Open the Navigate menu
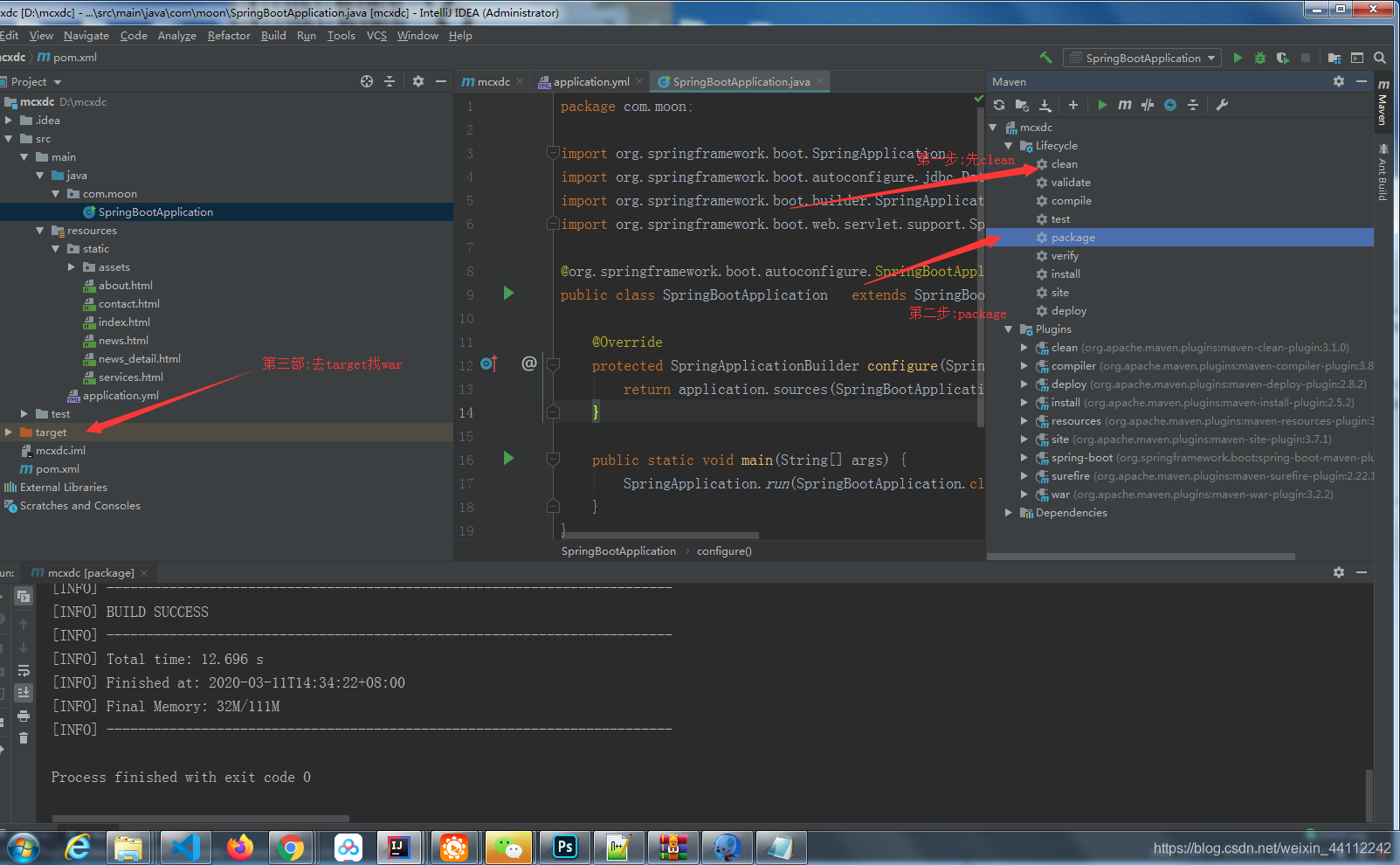Screen dimensions: 1400x865 tap(86, 36)
